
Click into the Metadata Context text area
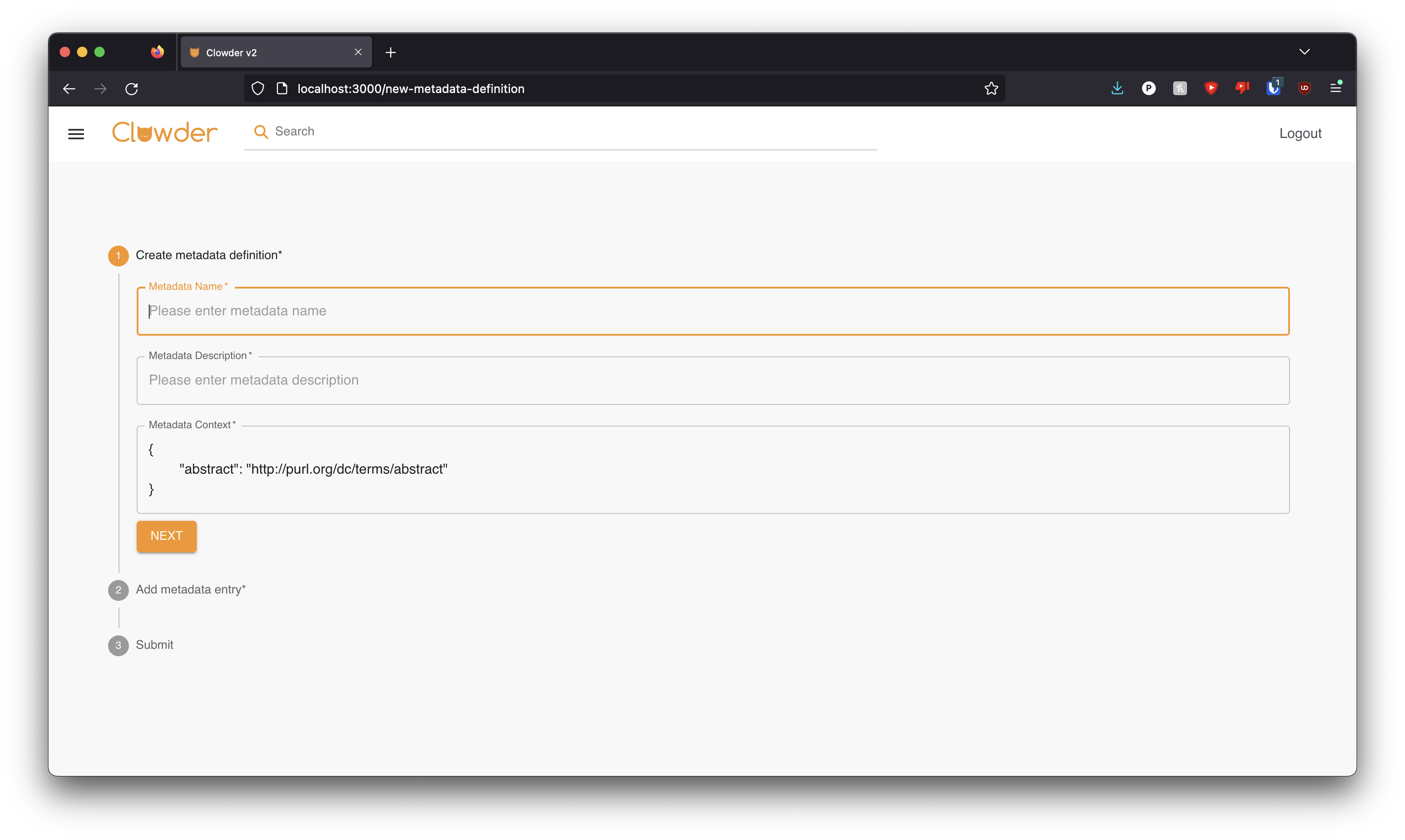pos(712,469)
